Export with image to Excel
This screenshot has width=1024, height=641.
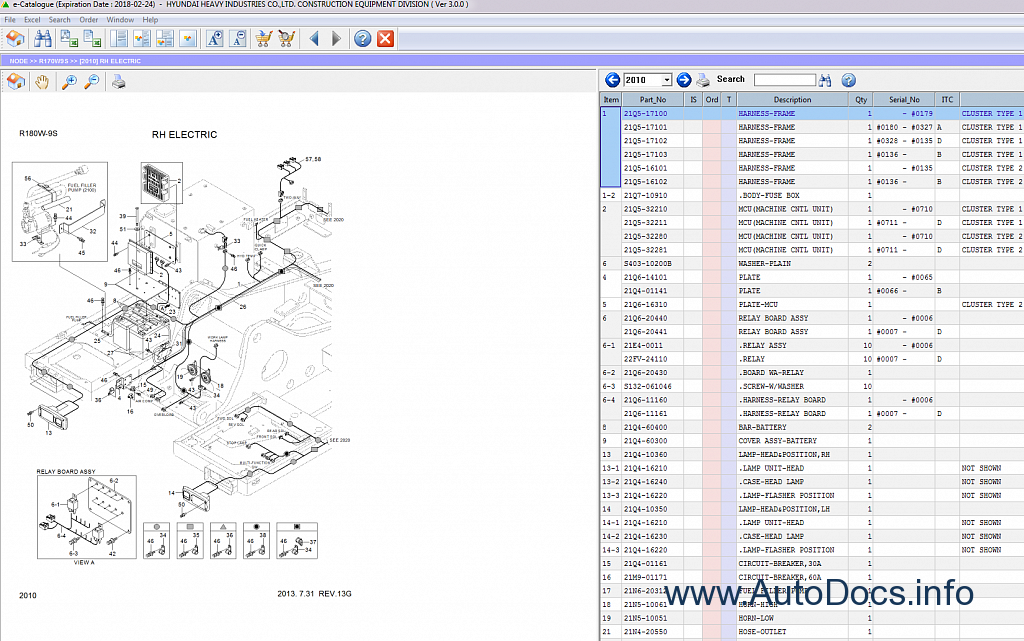click(69, 39)
